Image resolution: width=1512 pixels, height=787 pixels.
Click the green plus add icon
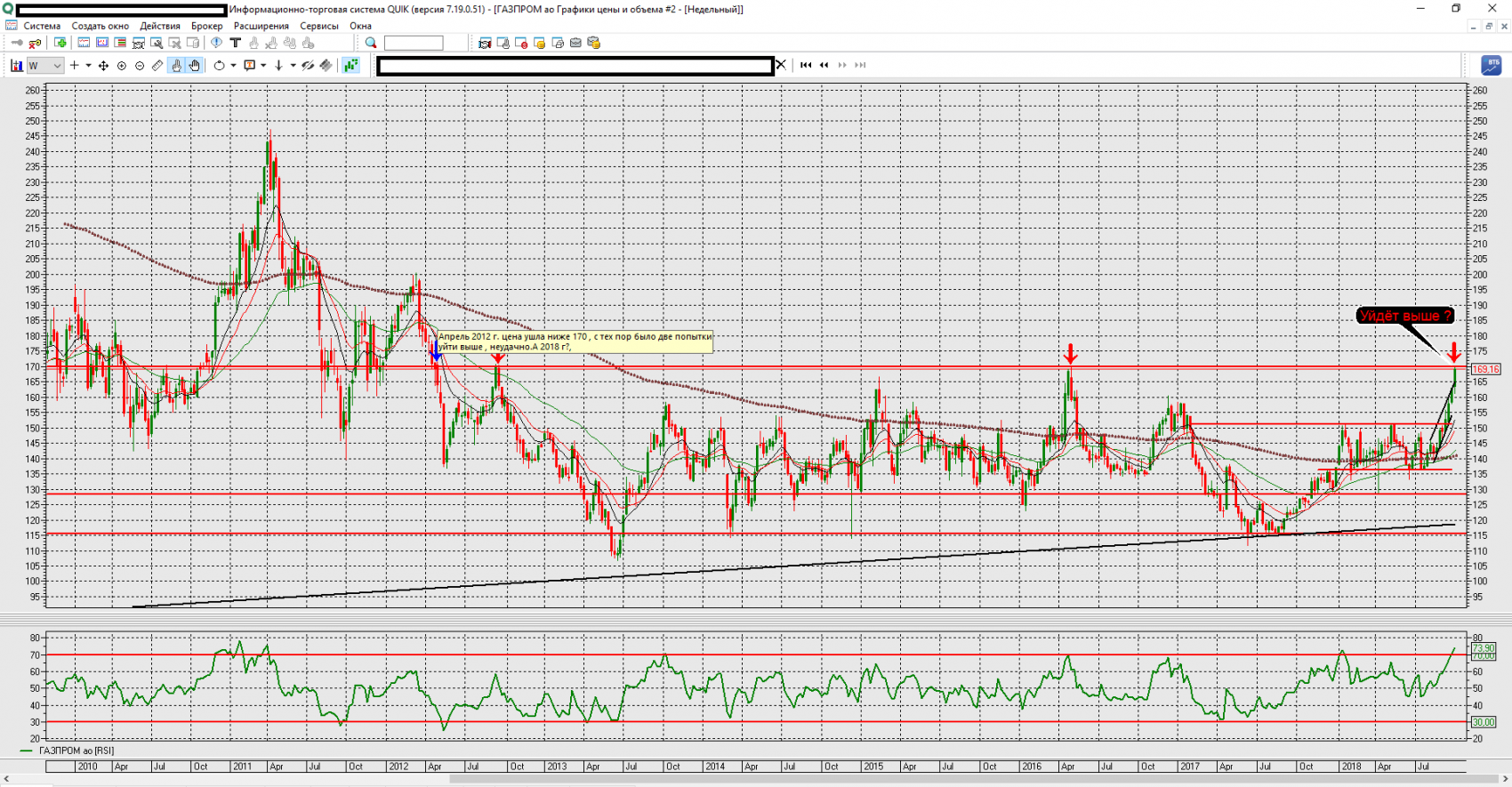[x=60, y=43]
